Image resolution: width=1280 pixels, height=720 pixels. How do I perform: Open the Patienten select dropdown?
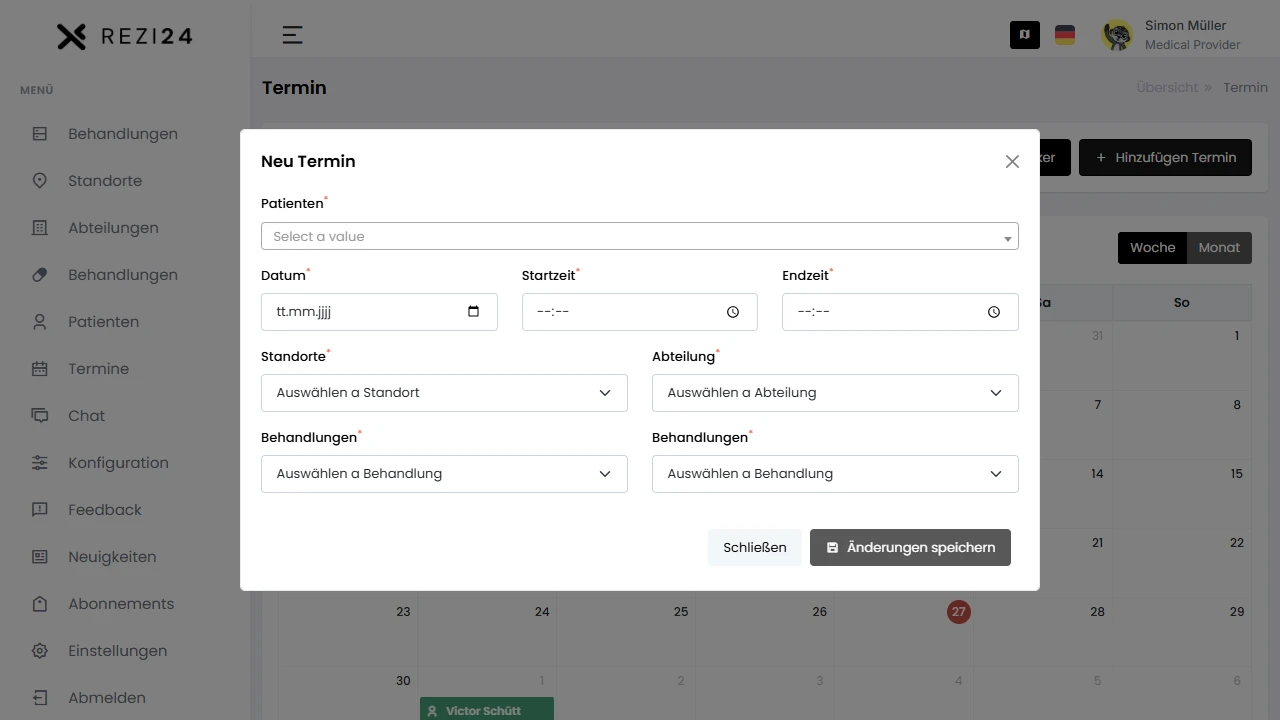[639, 236]
